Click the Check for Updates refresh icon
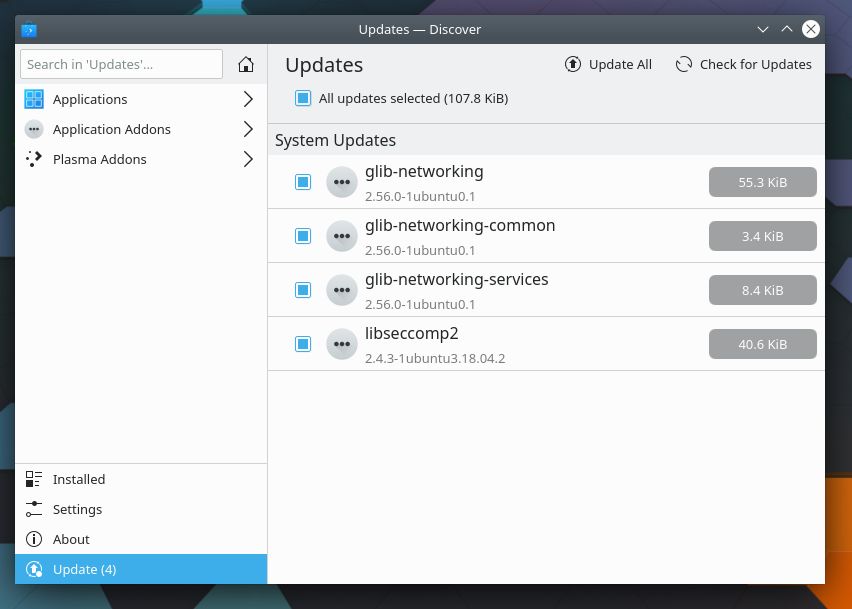The width and height of the screenshot is (852, 609). [x=684, y=65]
